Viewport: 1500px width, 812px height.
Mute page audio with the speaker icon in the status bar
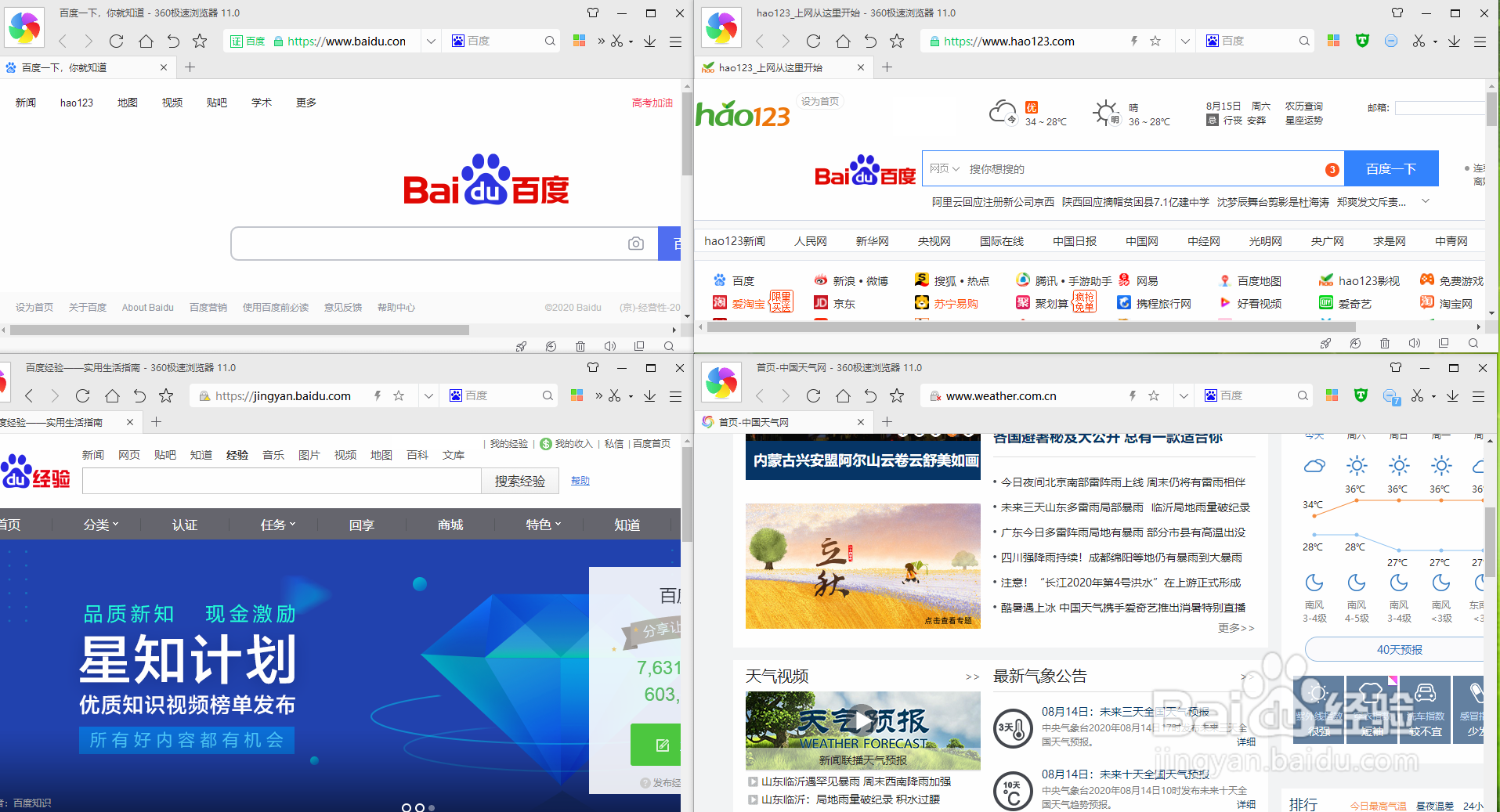coord(609,345)
